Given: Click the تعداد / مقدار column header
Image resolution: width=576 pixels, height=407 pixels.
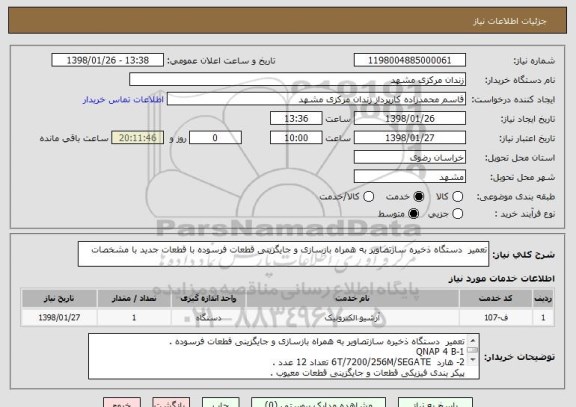Looking at the screenshot, I should 134,298.
